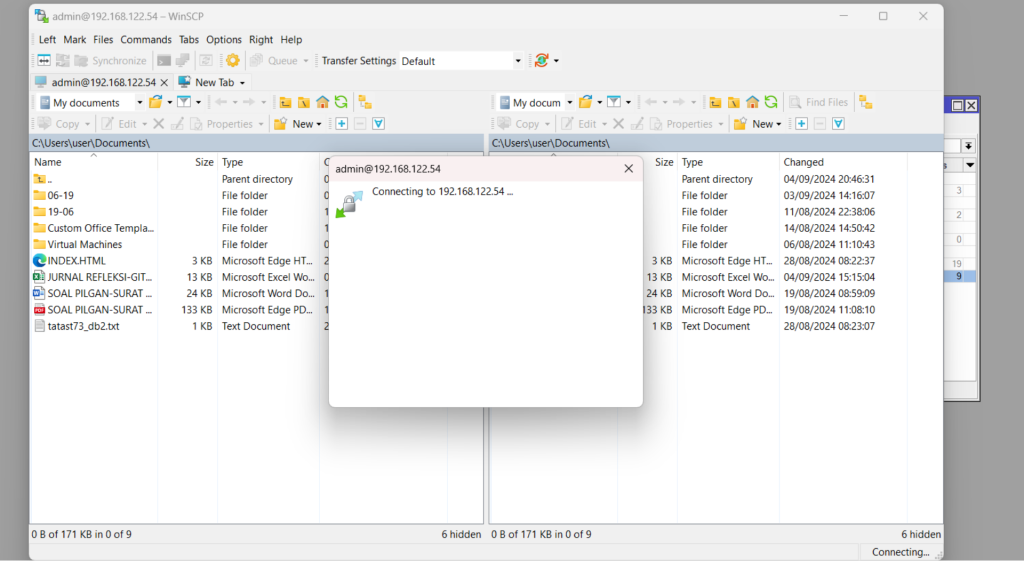
Task: Refresh the left panel file listing
Action: click(341, 102)
